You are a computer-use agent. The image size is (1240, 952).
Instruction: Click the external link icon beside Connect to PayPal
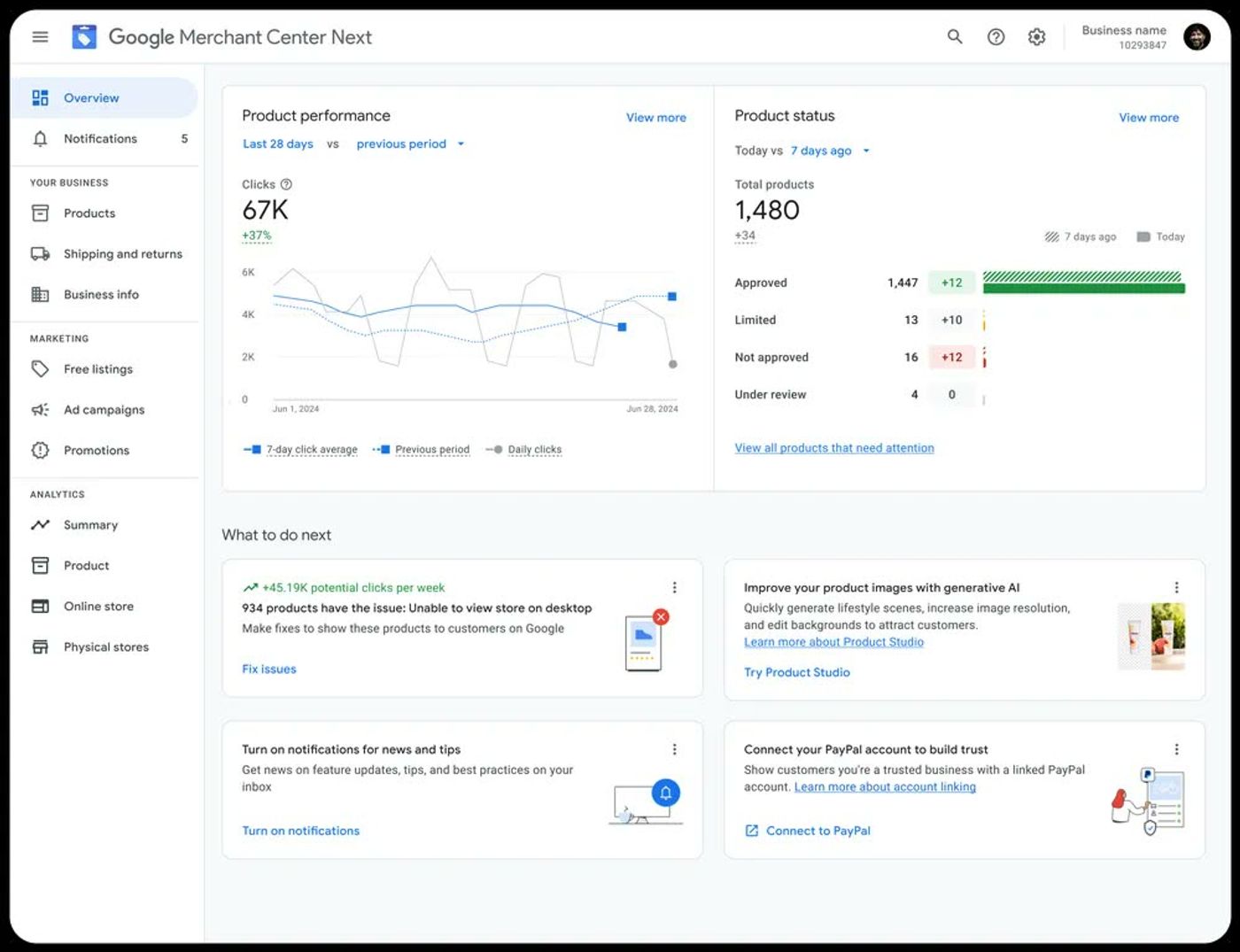(752, 831)
